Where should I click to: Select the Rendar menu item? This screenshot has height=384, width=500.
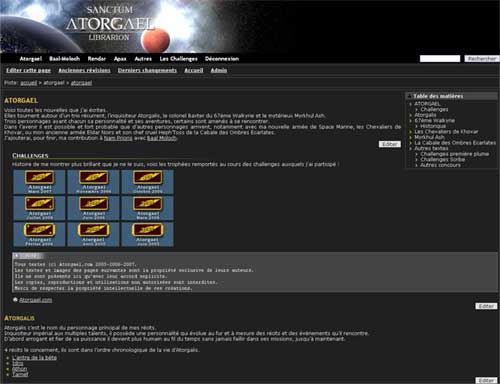pyautogui.click(x=97, y=59)
